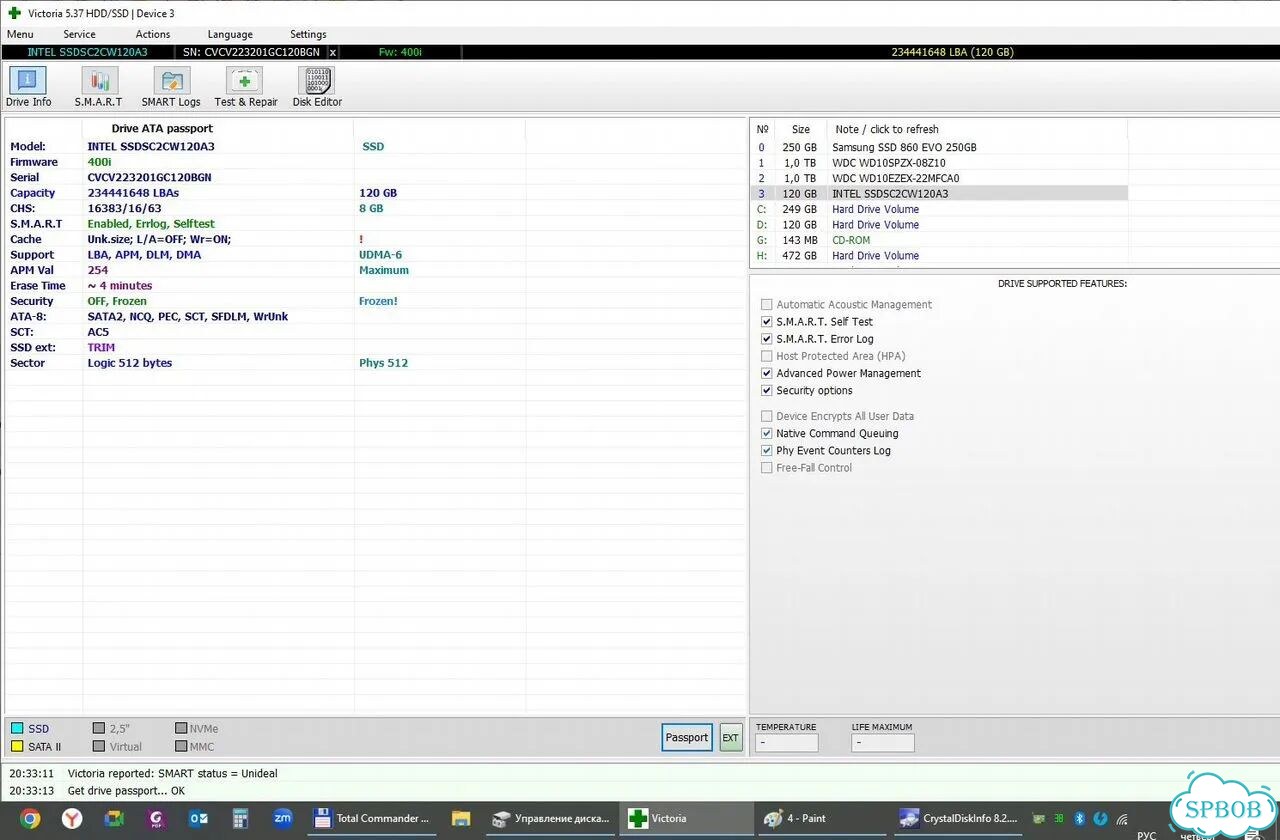Select drive 3 INTEL SSDSC2CW120A3 in the list

pyautogui.click(x=939, y=194)
